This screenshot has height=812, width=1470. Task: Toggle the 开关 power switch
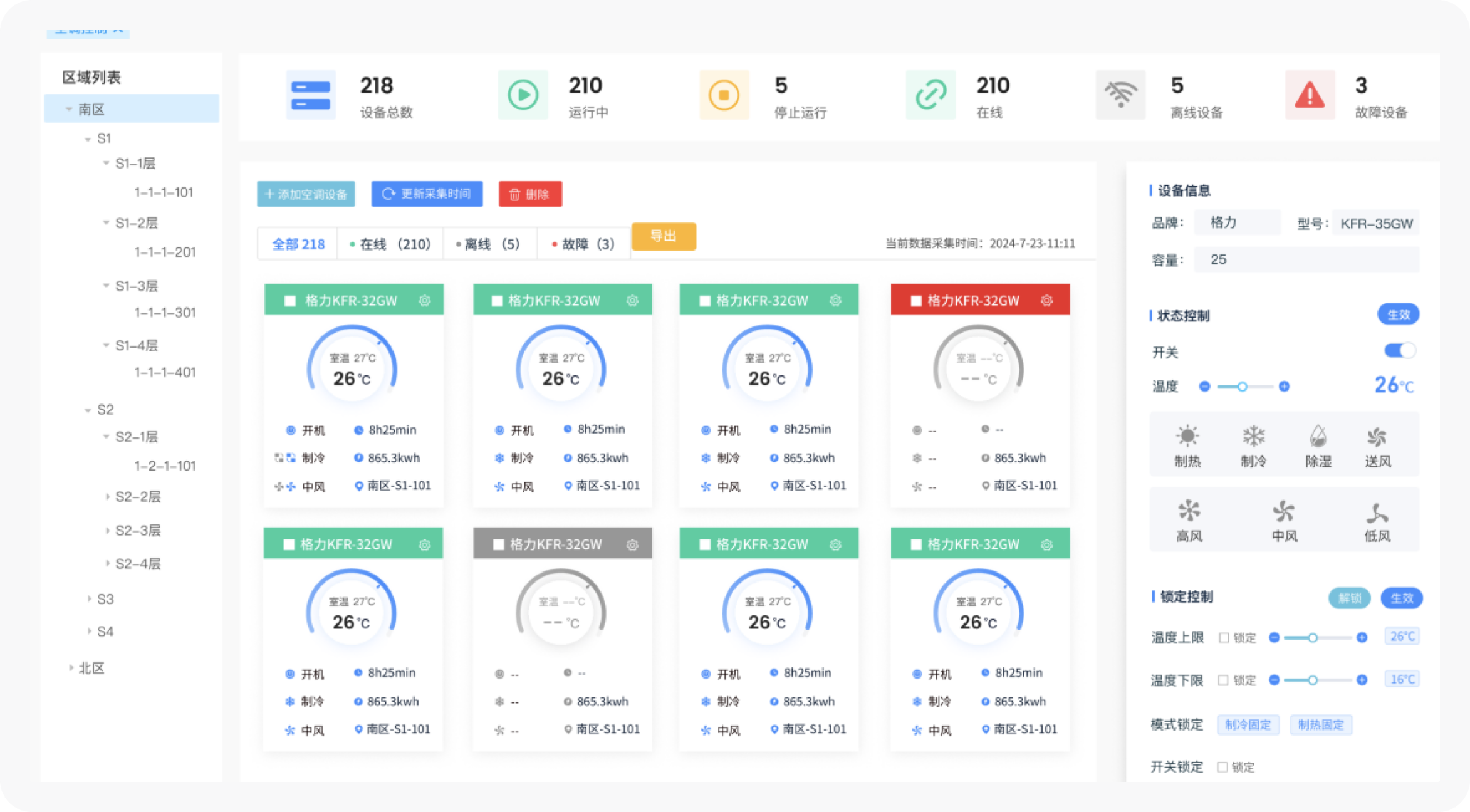1399,350
